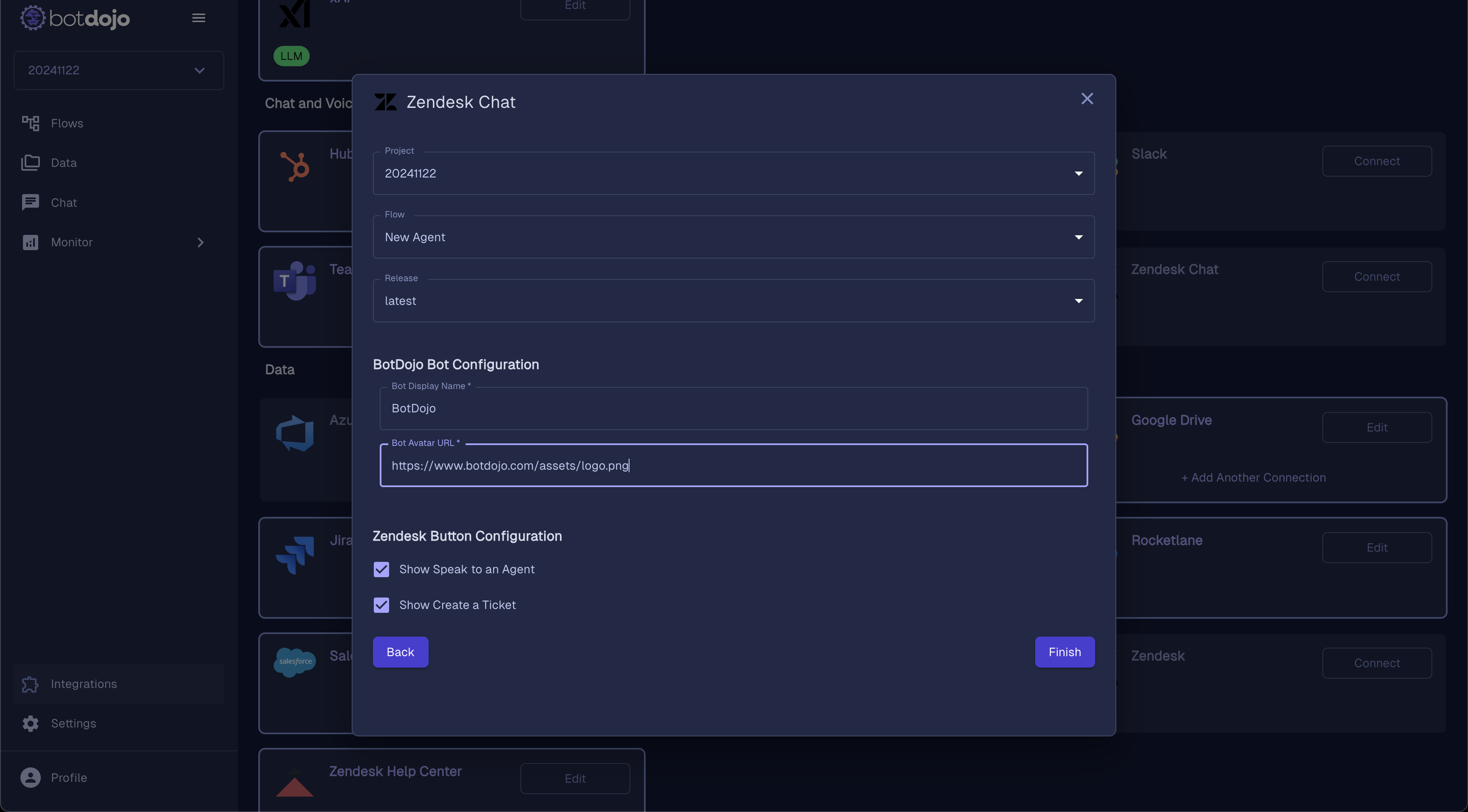1468x812 pixels.
Task: Click the Flow dropdown arrow
Action: 1078,237
